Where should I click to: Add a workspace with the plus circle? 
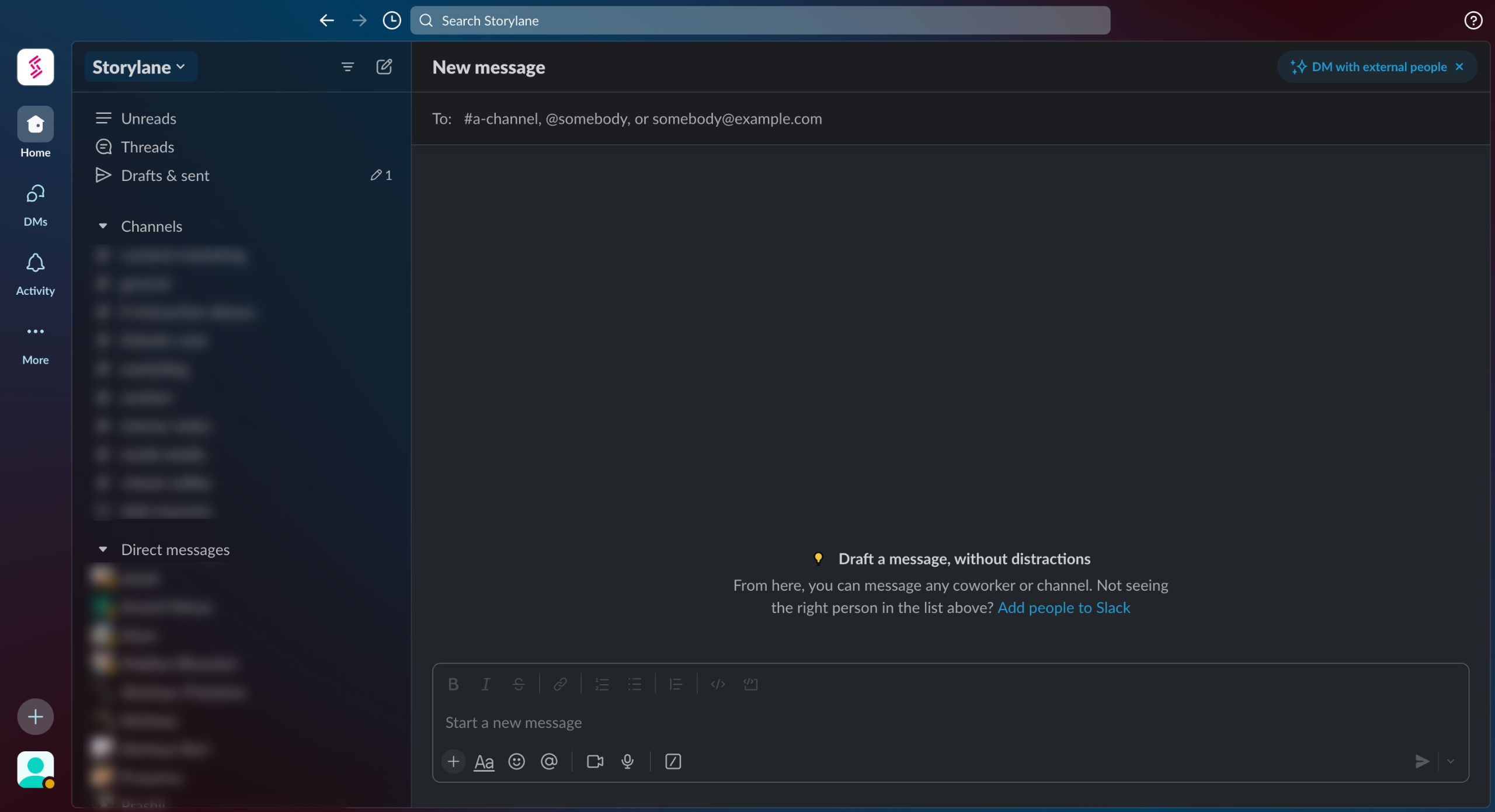(36, 716)
